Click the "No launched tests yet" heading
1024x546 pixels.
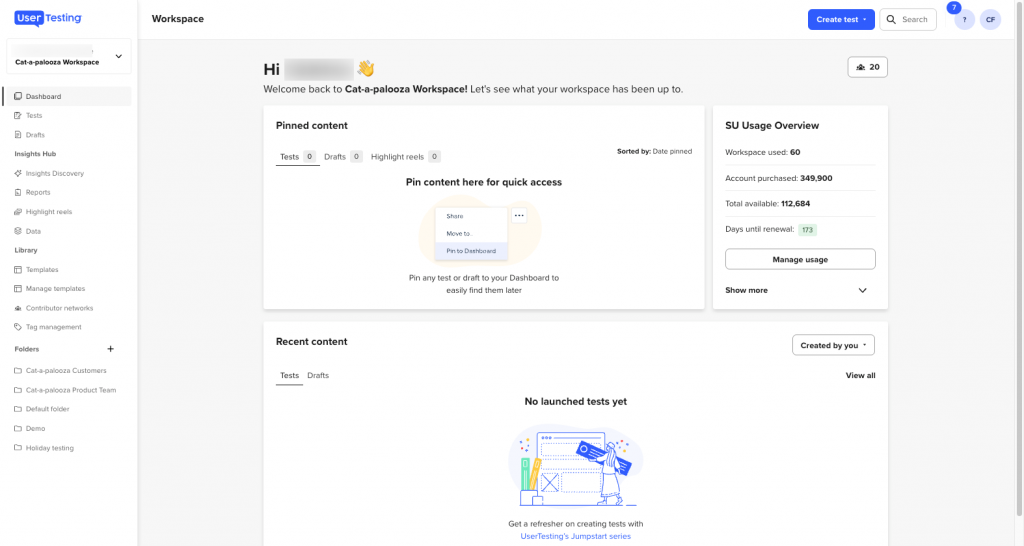[575, 401]
